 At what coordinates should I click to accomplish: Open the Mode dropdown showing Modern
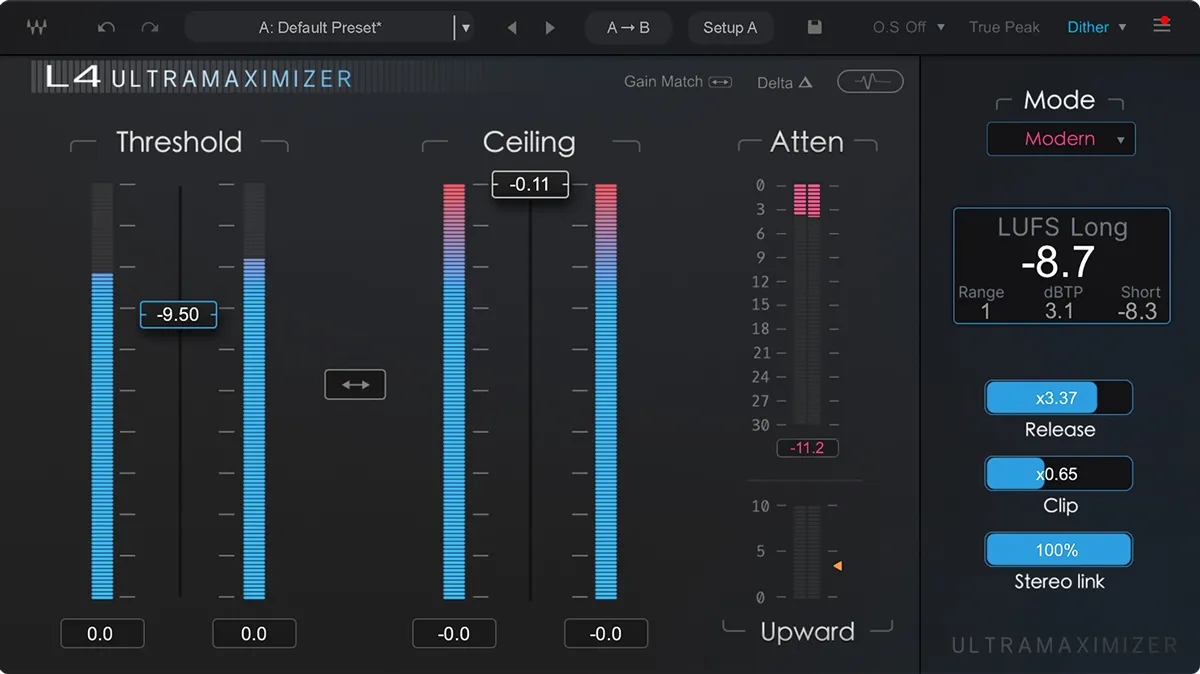1061,139
